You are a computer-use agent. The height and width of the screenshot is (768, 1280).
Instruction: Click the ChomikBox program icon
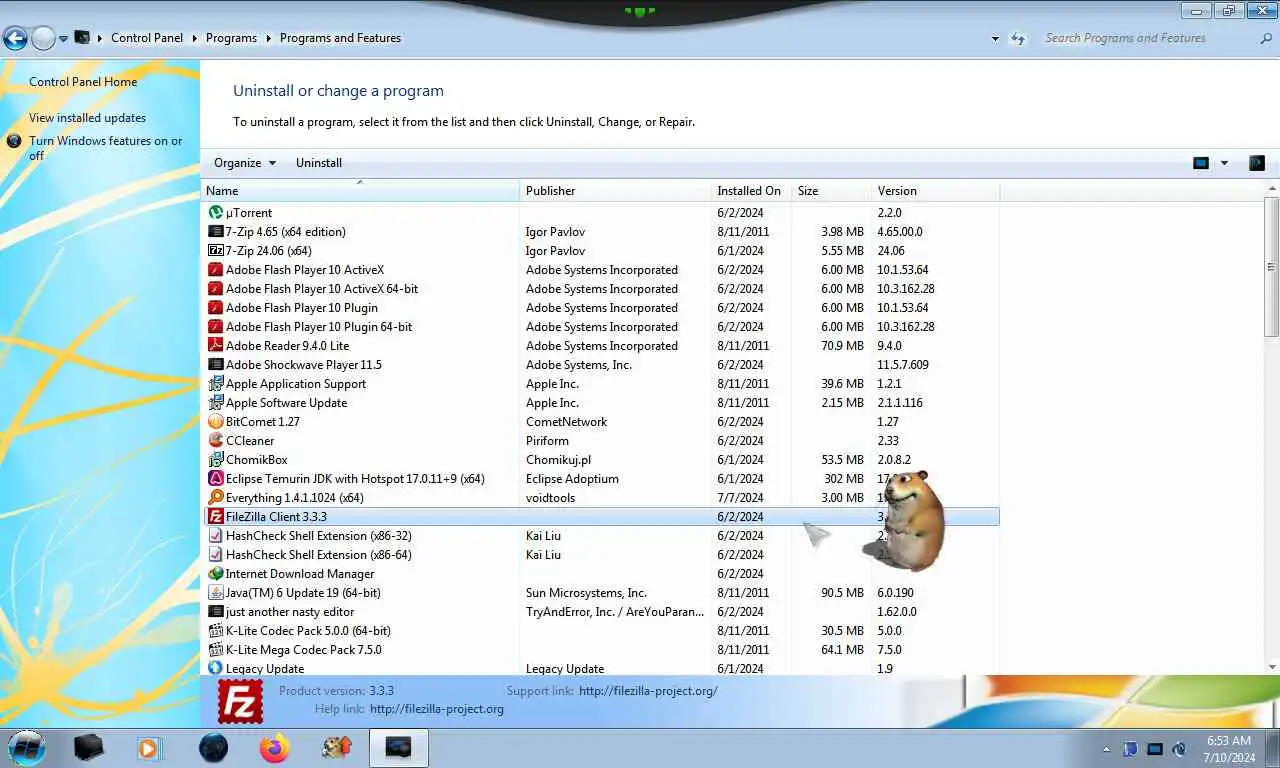pos(215,459)
